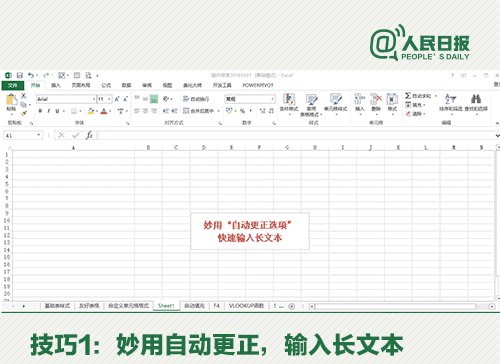The height and width of the screenshot is (364, 500).
Task: Toggle Bold formatting
Action: tap(40, 111)
